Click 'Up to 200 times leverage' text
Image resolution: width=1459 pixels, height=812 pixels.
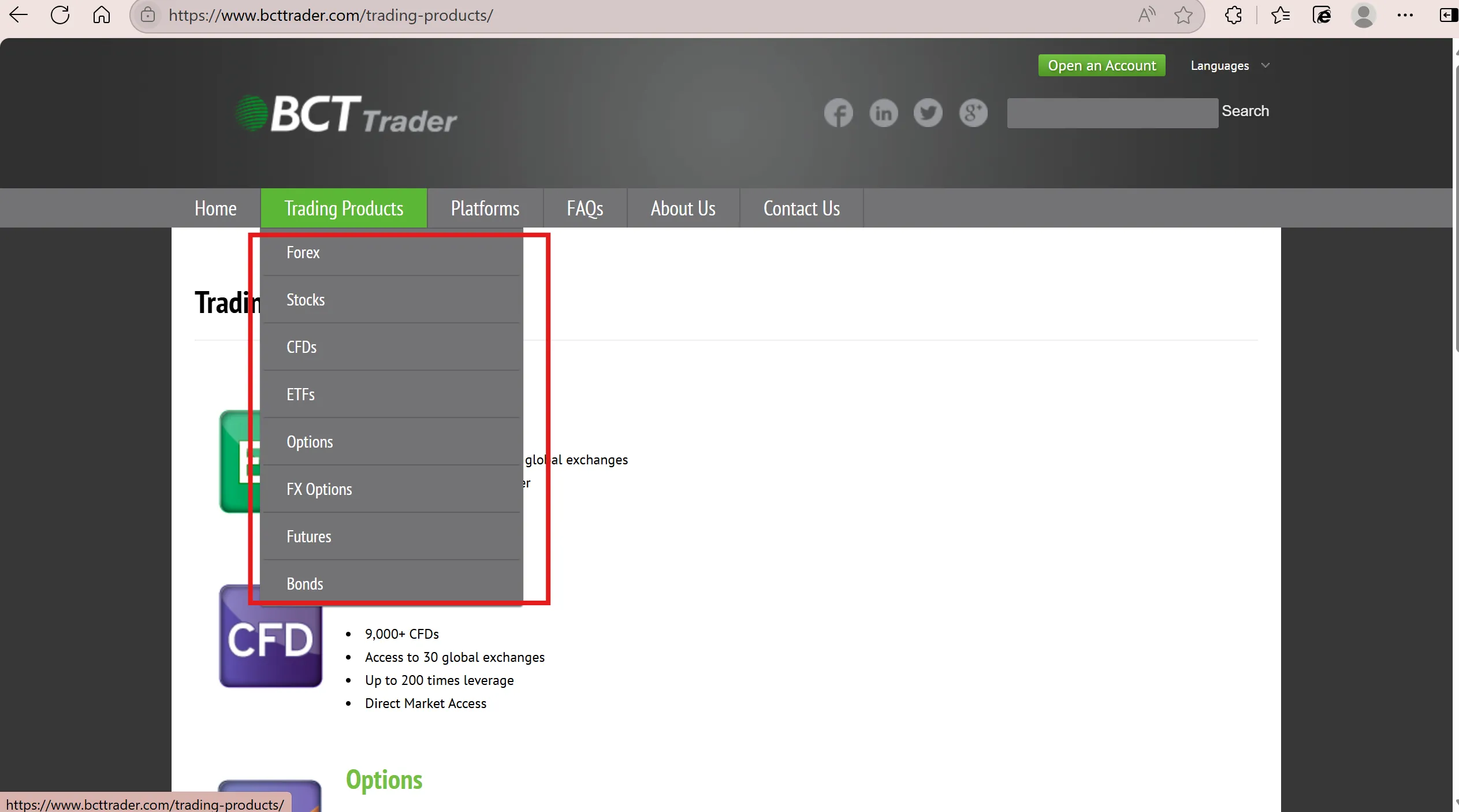[x=439, y=680]
